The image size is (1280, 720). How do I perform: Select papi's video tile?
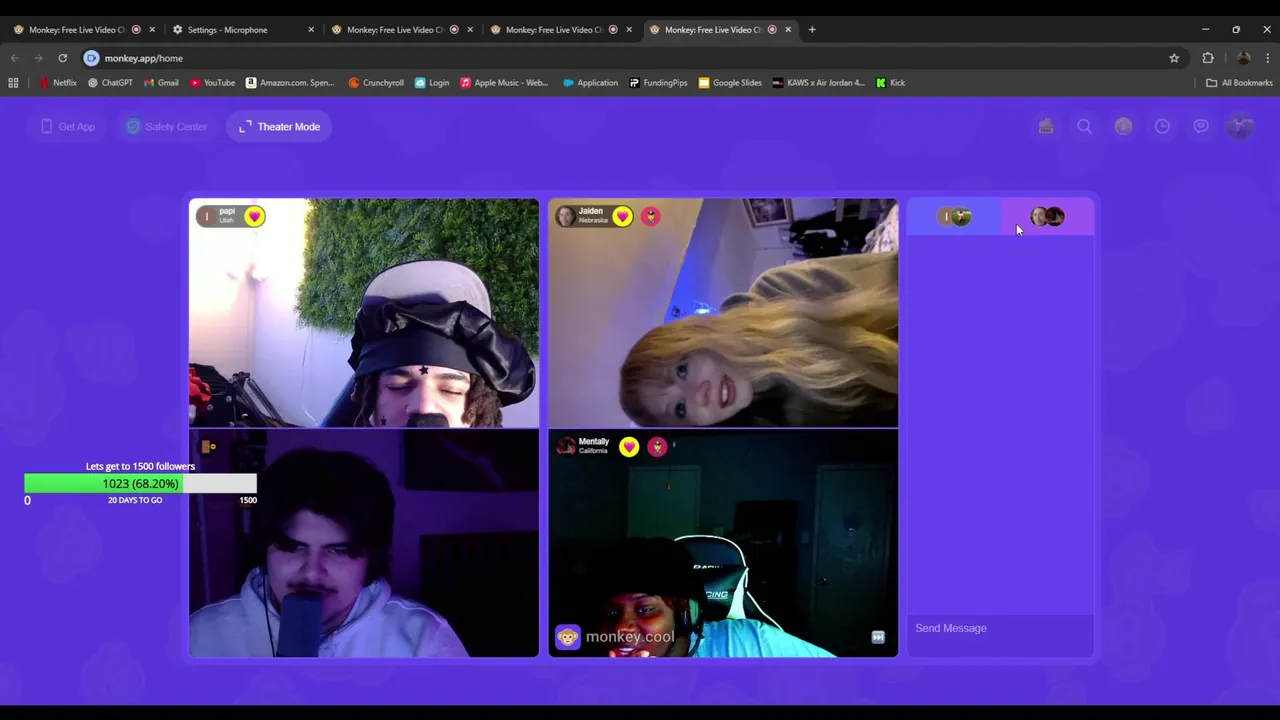364,313
